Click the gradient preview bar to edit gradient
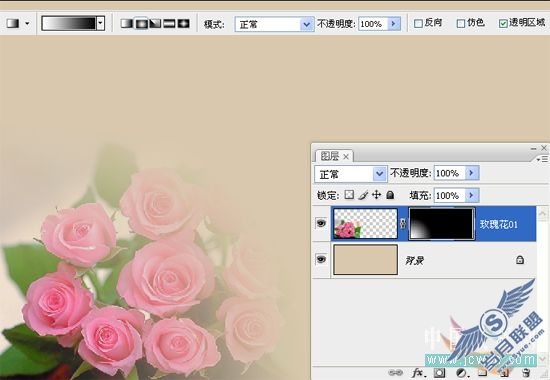This screenshot has height=380, width=550. 69,24
